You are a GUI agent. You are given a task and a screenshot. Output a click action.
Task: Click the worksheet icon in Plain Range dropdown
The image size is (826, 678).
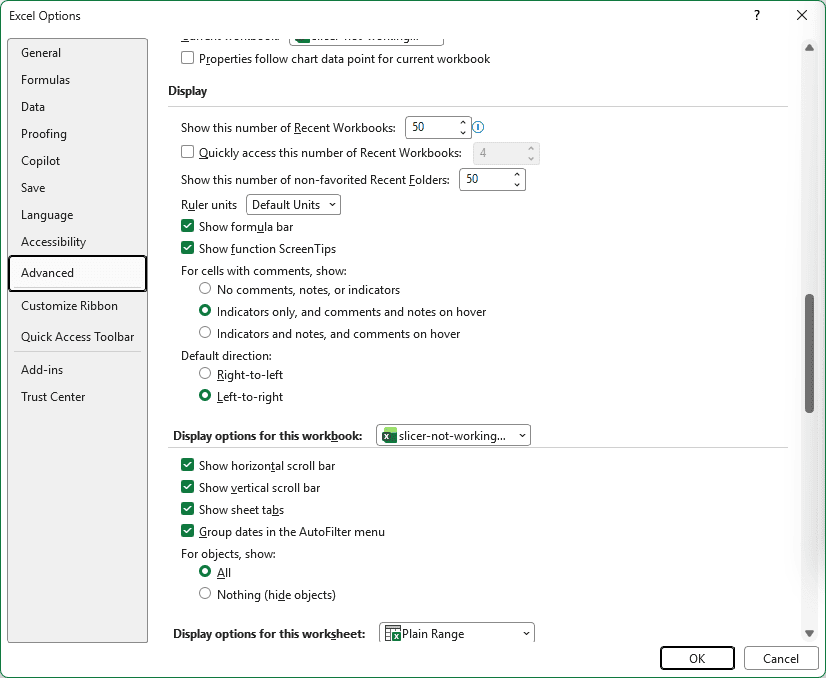392,633
